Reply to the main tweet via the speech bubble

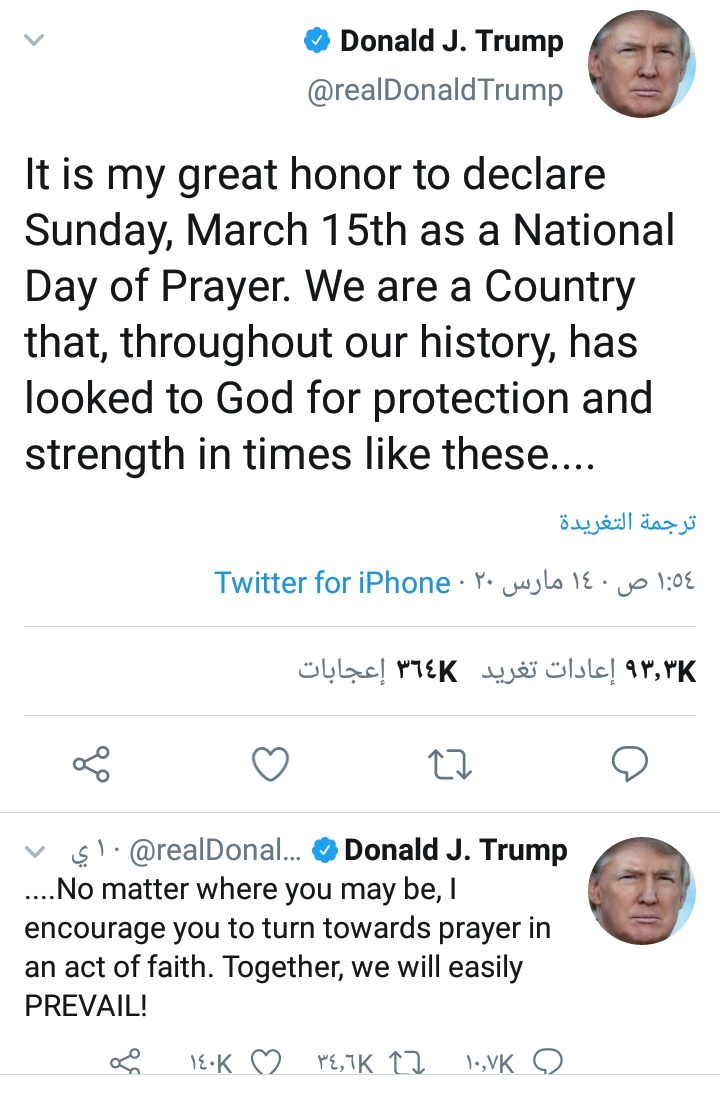[x=630, y=765]
